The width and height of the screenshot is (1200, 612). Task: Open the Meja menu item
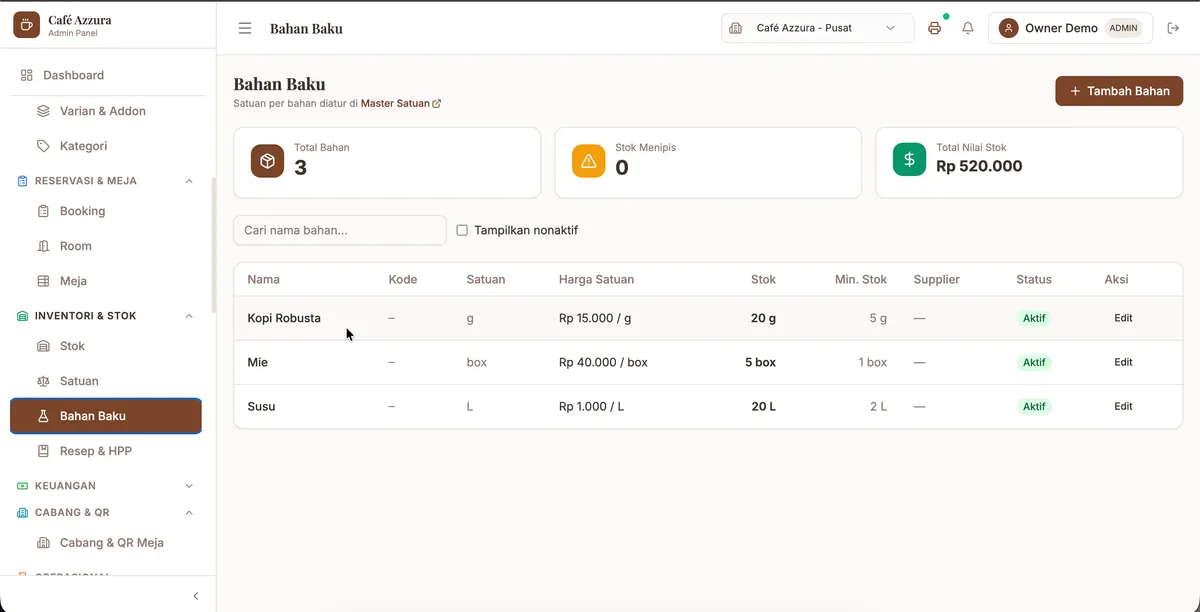point(106,281)
